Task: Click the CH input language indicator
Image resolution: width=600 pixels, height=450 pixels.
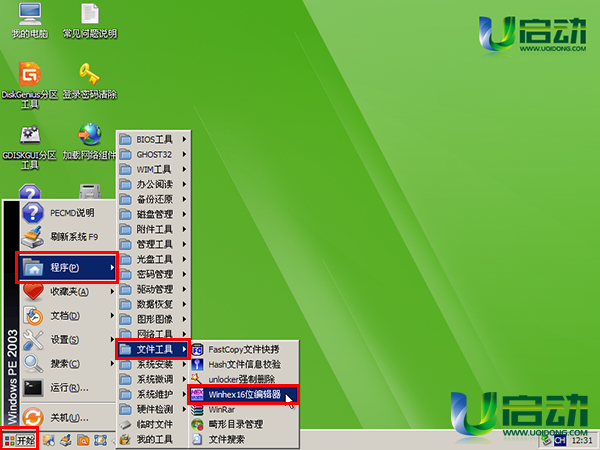Action: tap(560, 441)
